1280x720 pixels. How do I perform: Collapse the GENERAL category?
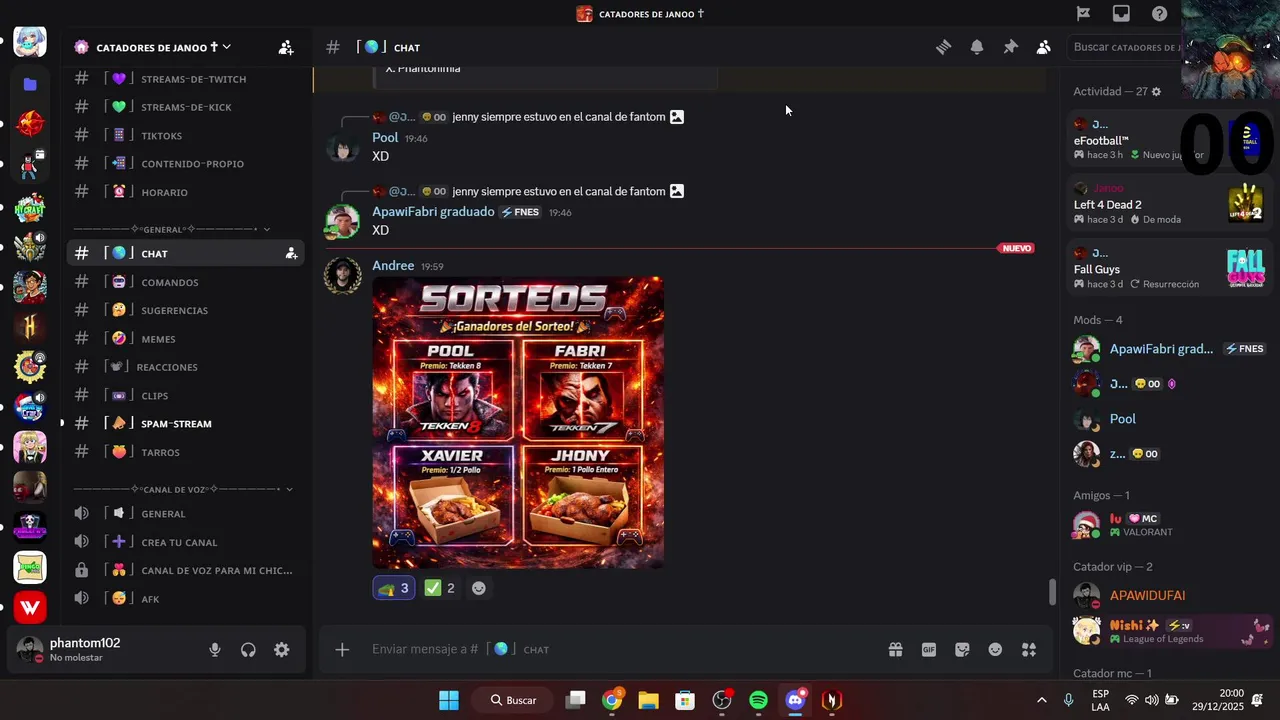point(170,229)
